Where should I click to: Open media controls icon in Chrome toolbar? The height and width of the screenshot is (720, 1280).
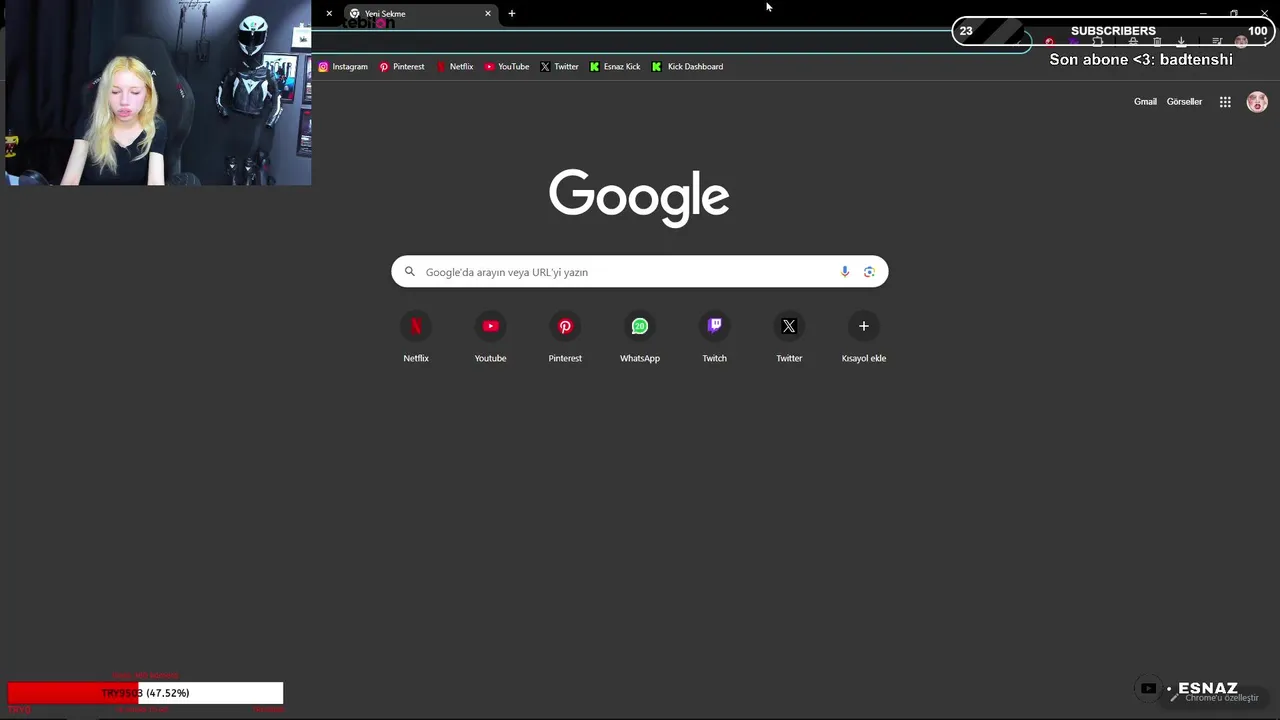(1217, 42)
